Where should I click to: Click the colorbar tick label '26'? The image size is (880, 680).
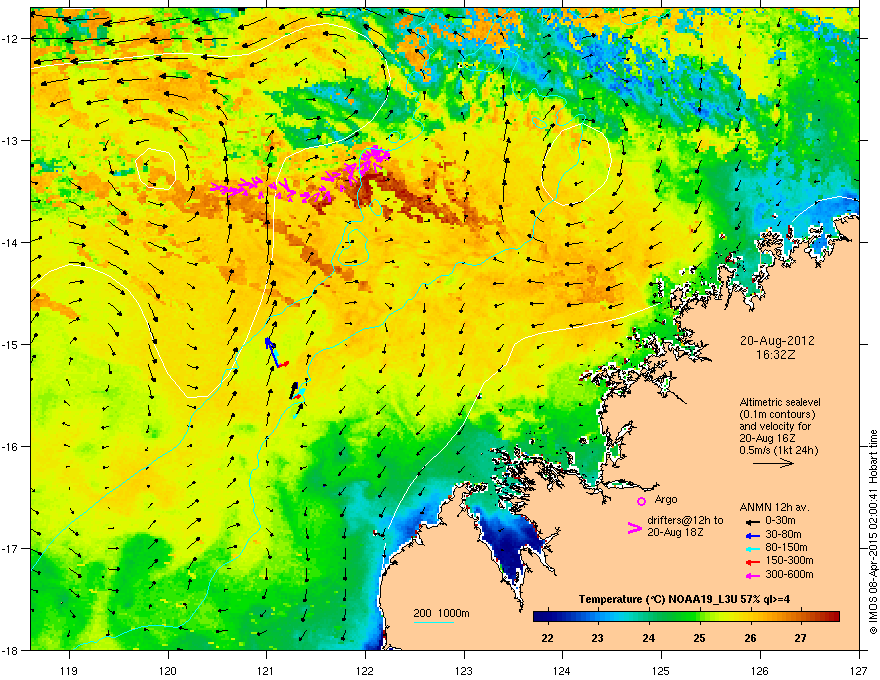[750, 638]
